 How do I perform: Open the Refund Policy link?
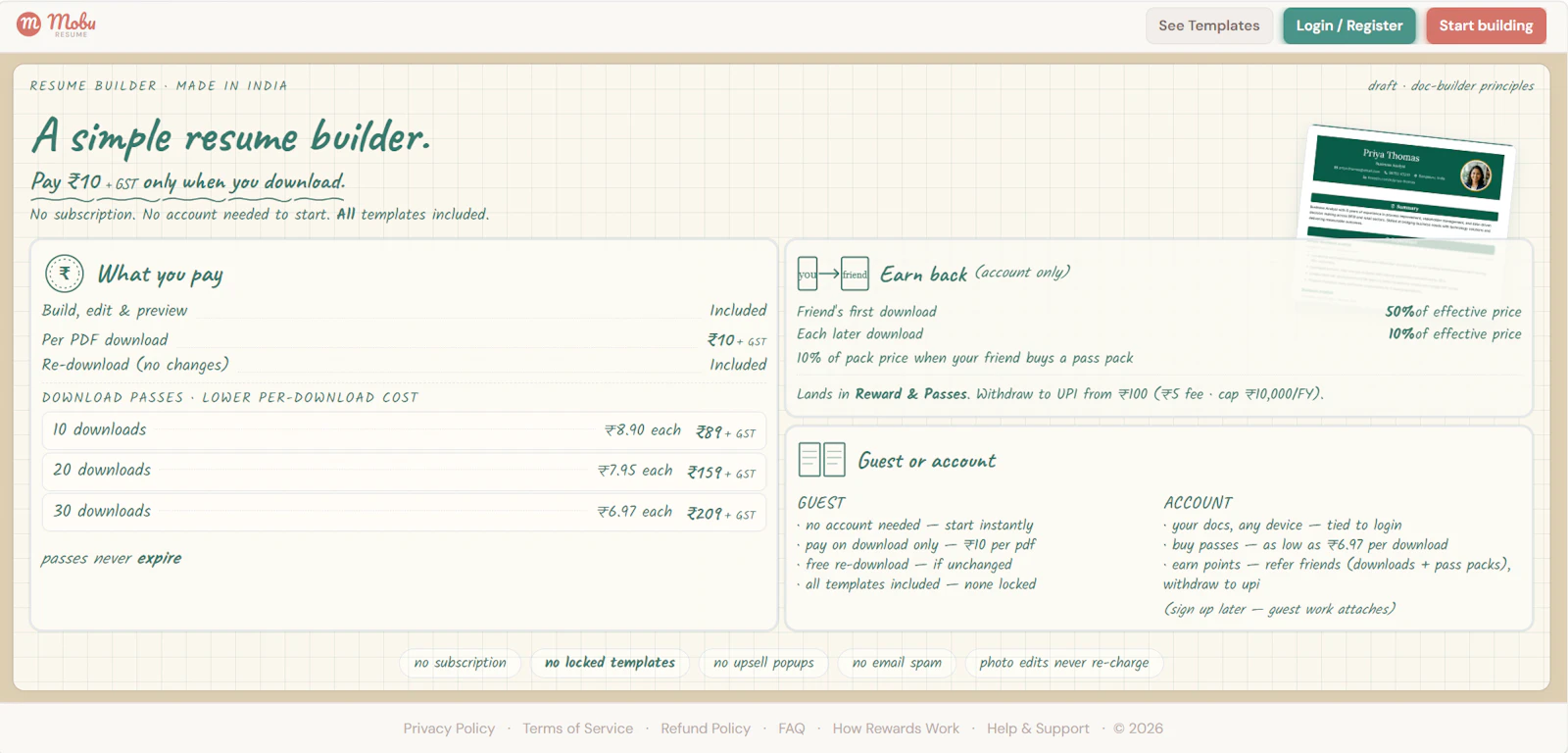706,728
